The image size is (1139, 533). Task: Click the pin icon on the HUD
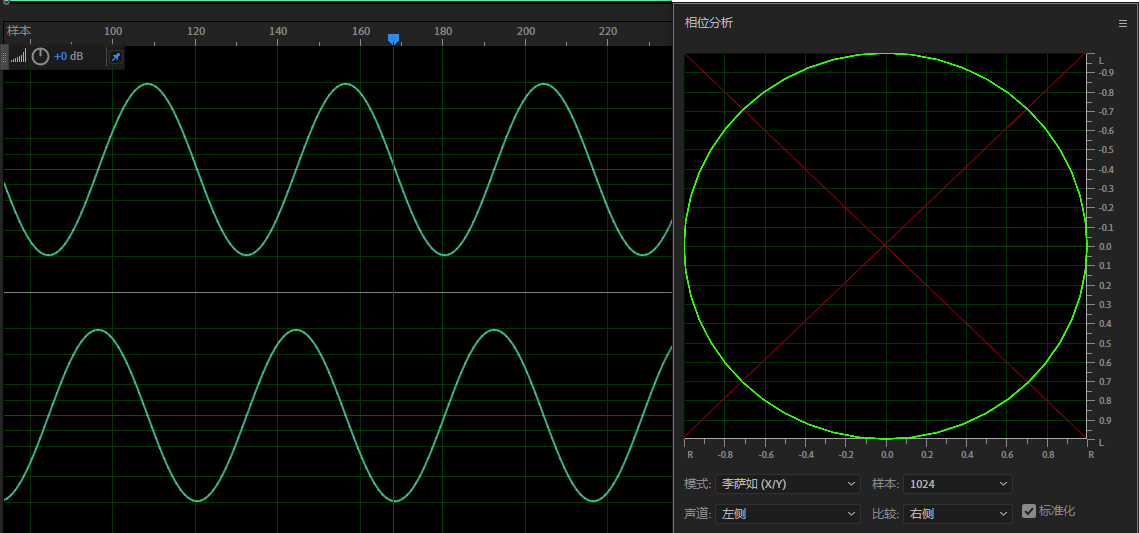tap(116, 57)
